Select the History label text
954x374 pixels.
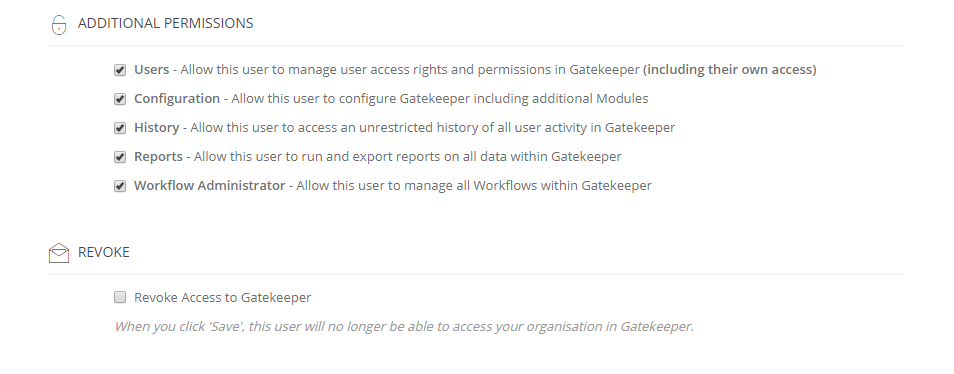pos(156,128)
